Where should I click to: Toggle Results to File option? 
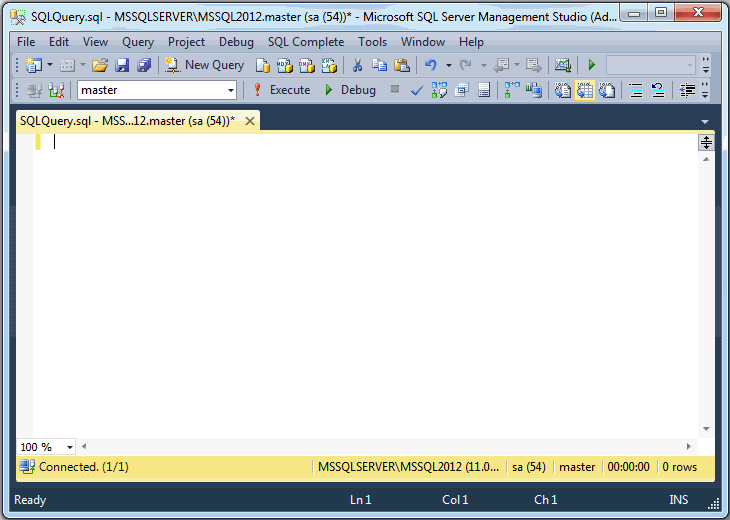tap(607, 90)
